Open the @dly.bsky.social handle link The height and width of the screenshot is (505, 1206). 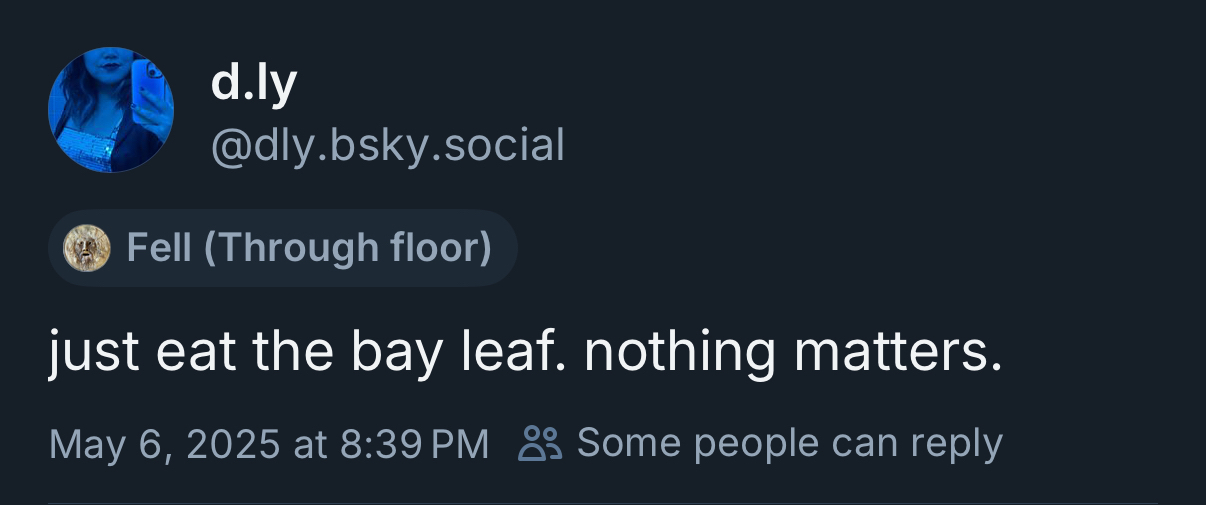(x=388, y=145)
